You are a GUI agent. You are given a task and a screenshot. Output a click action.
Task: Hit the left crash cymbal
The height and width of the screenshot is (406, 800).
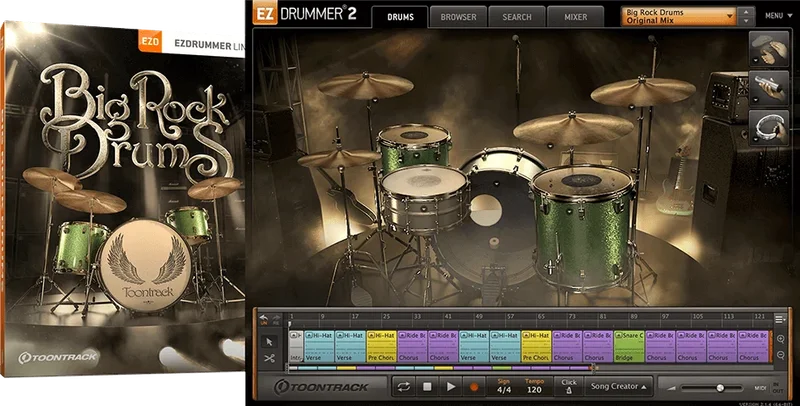(x=365, y=86)
